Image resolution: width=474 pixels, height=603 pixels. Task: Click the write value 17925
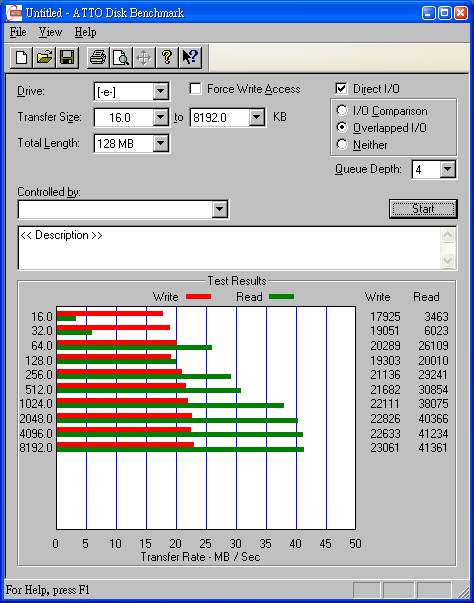coord(385,316)
